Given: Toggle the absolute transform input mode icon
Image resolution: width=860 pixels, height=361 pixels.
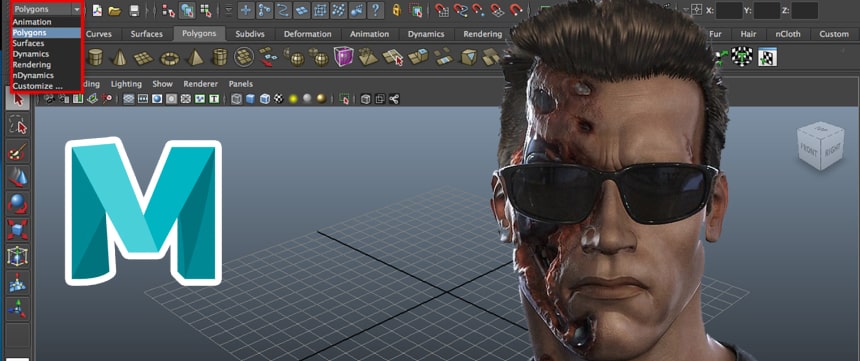Looking at the screenshot, I should tap(697, 10).
